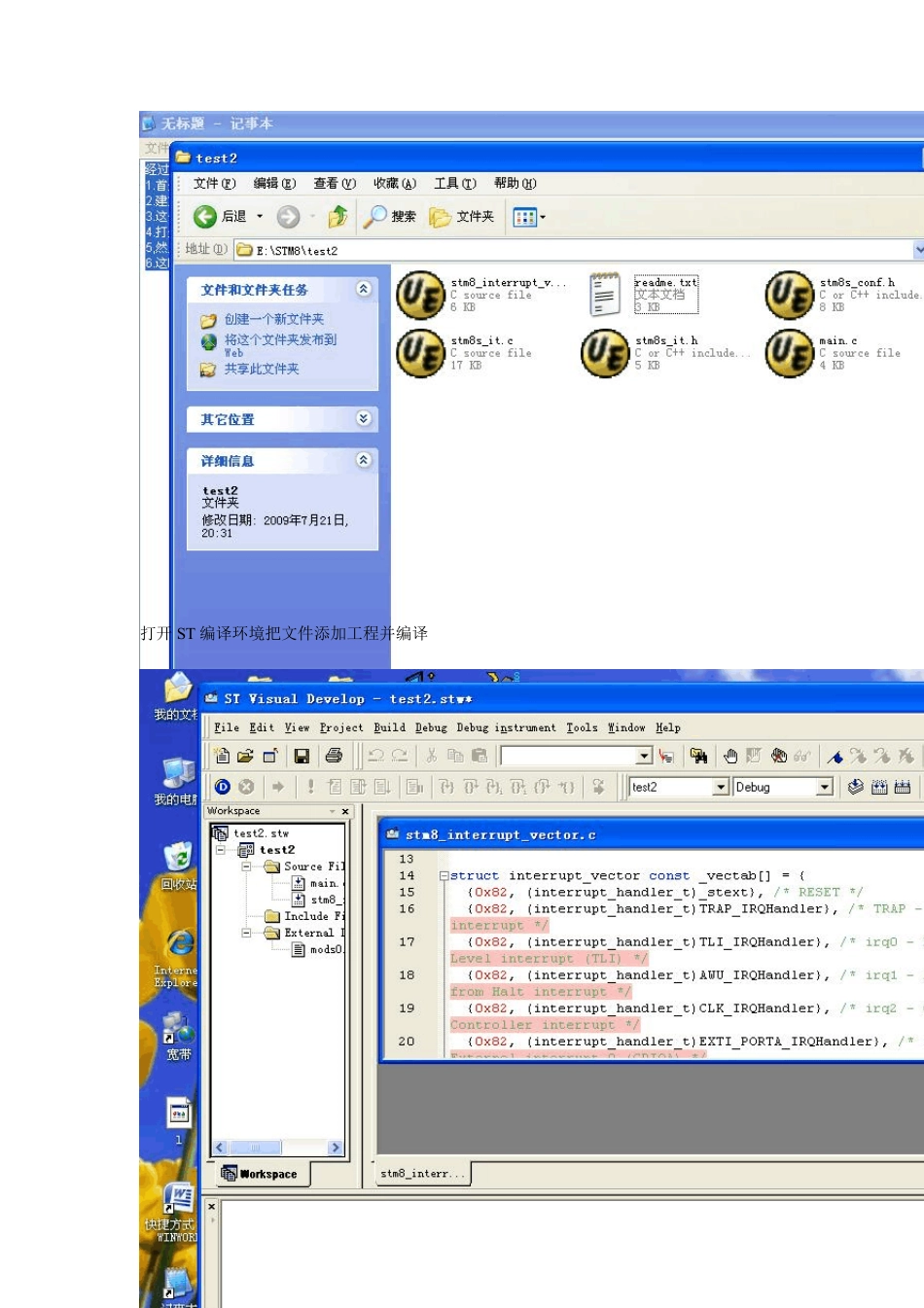
Task: Collapse the External Dependencies folder node
Action: click(246, 933)
